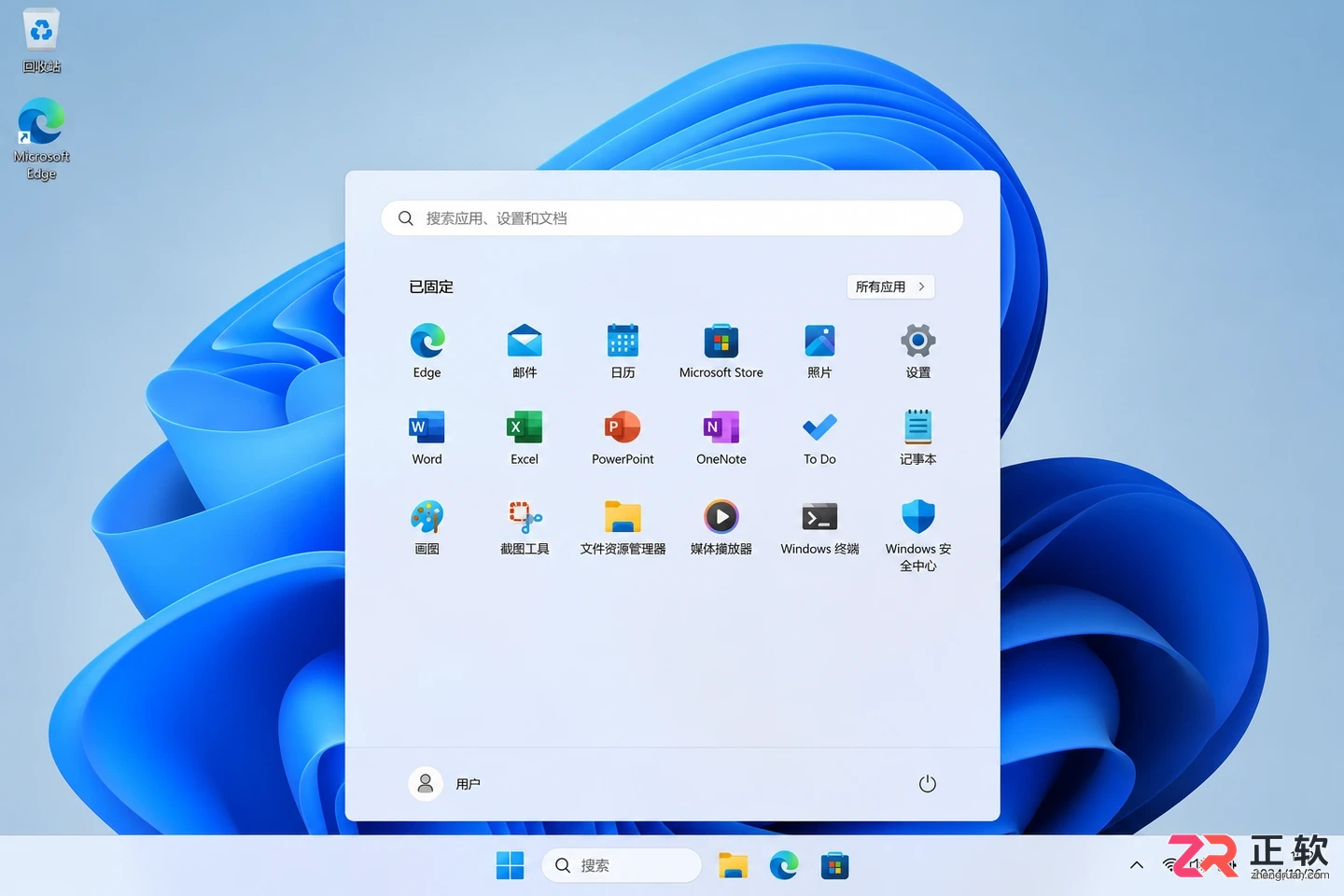Launch Excel from the Start menu
The image size is (1344, 896).
pos(525,438)
